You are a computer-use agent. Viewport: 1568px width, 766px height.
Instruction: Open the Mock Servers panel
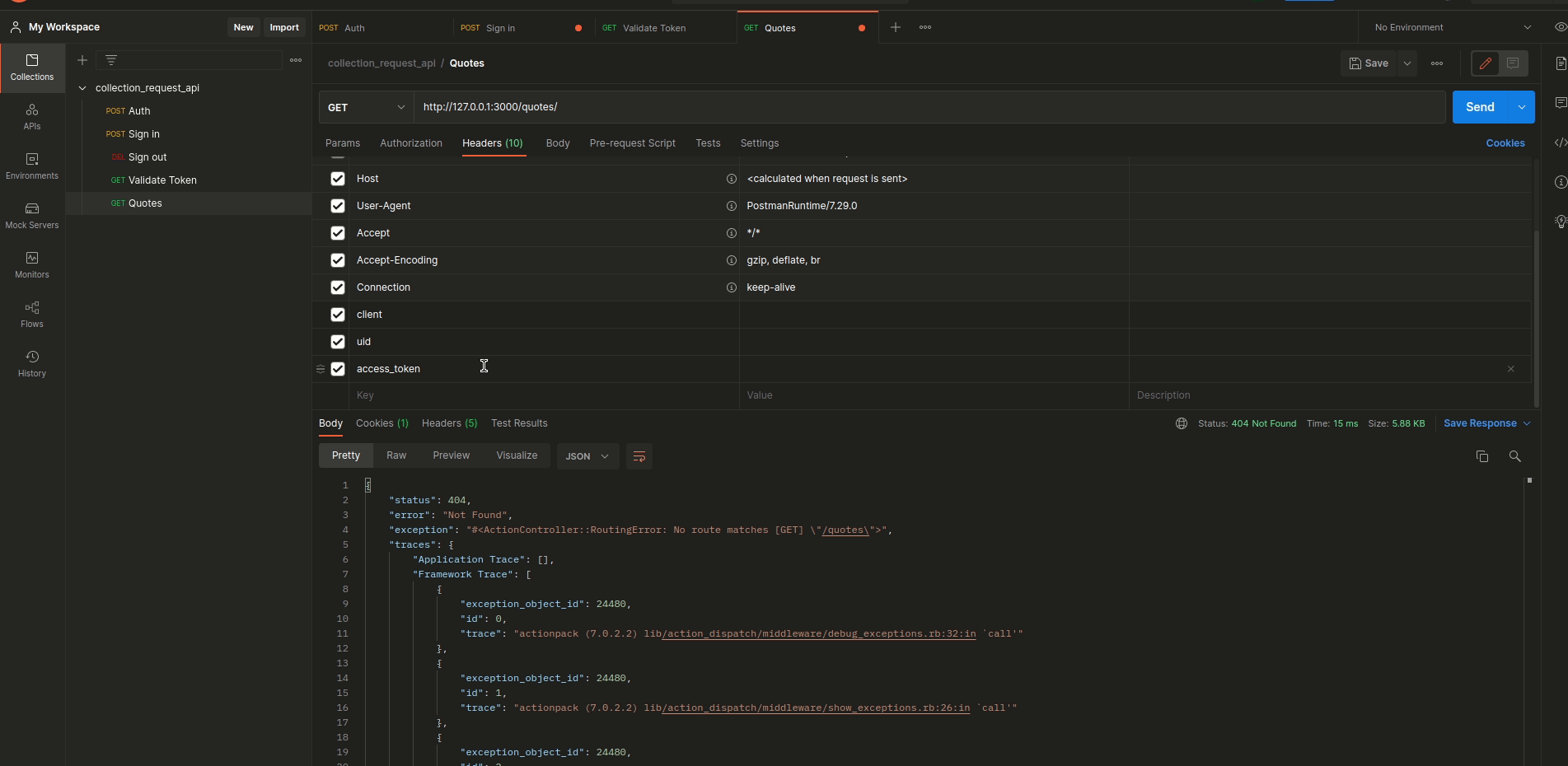pos(32,216)
